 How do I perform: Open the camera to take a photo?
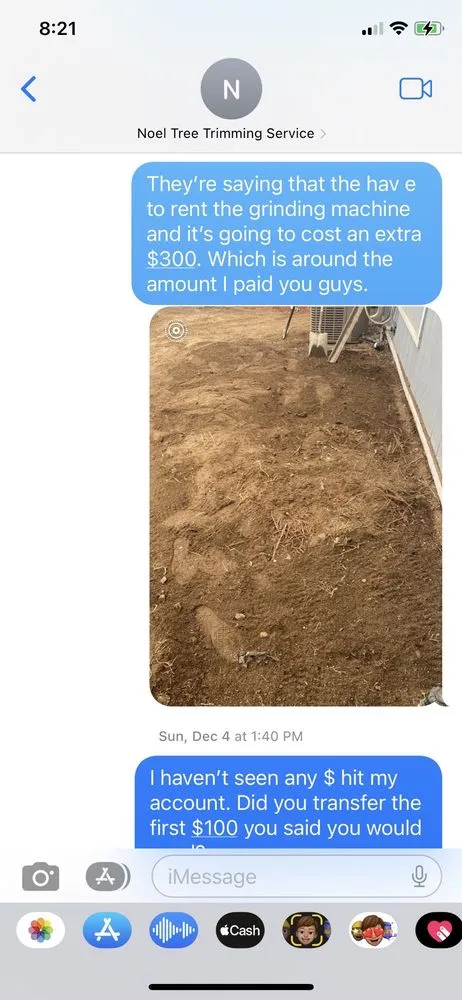[40, 877]
